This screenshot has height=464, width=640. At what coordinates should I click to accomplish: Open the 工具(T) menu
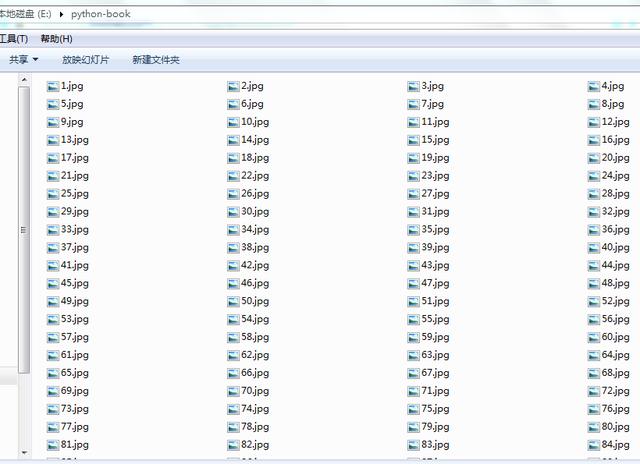(x=13, y=39)
